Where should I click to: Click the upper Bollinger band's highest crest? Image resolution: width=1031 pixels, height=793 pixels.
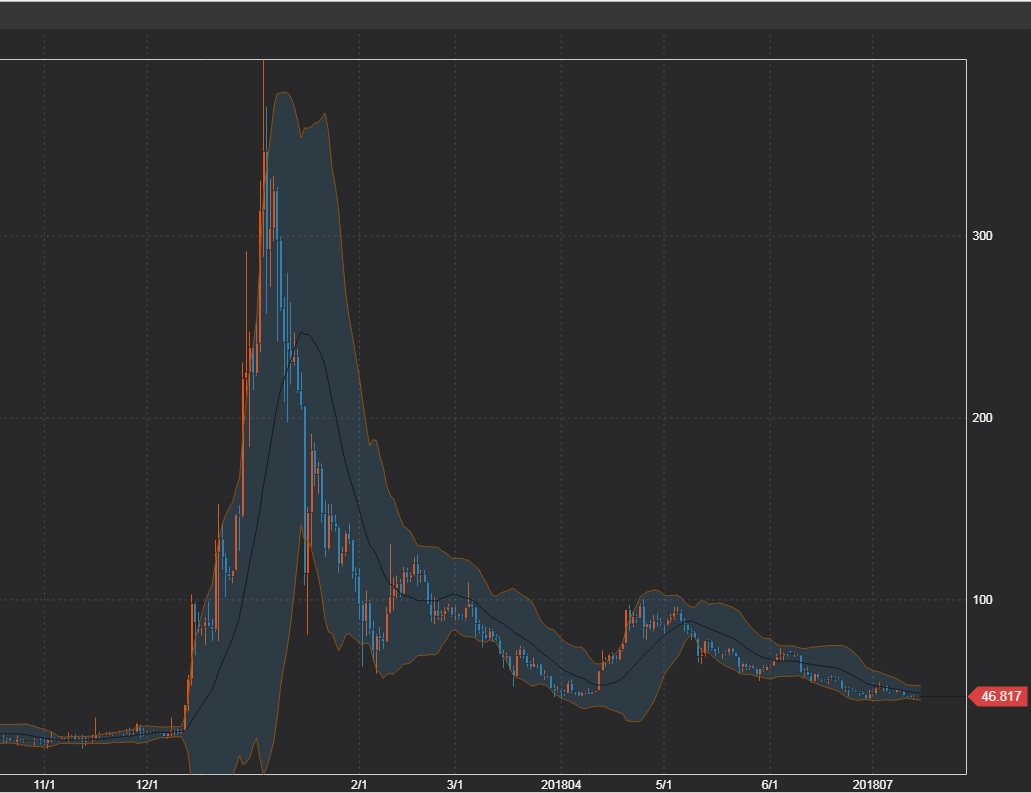tap(283, 93)
